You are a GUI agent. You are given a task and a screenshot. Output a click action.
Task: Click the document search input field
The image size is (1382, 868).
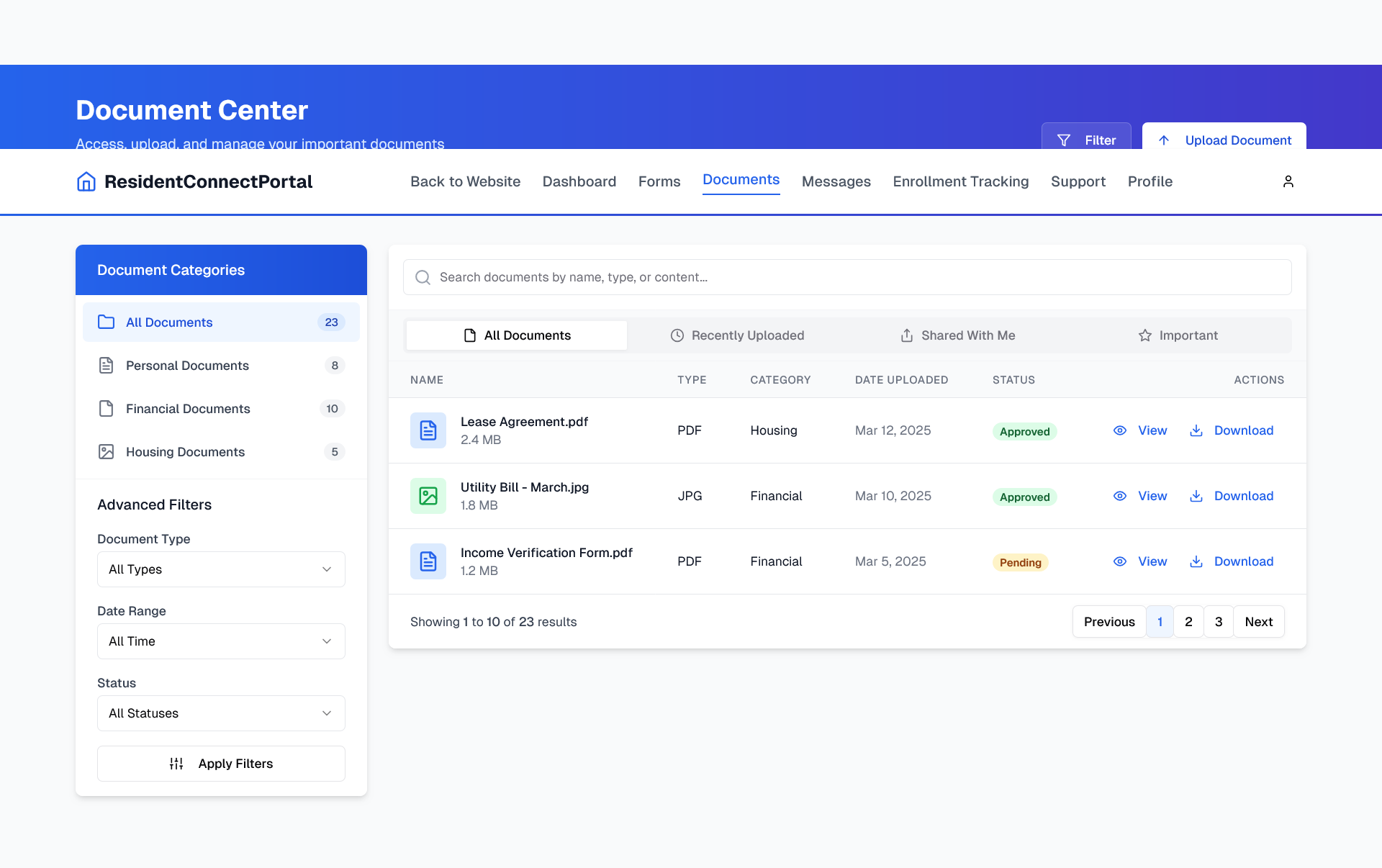coord(857,278)
